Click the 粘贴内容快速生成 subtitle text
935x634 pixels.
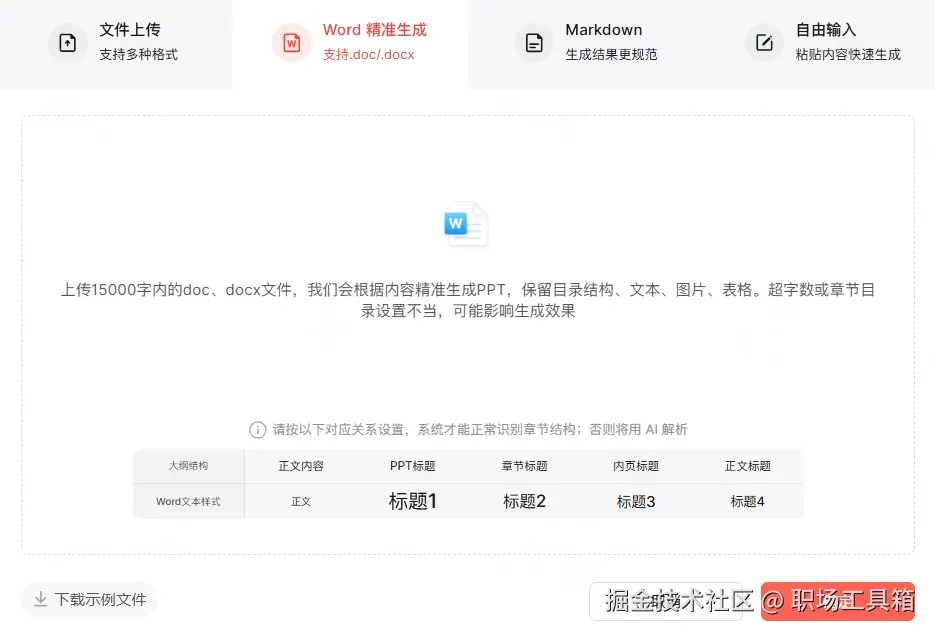[848, 54]
